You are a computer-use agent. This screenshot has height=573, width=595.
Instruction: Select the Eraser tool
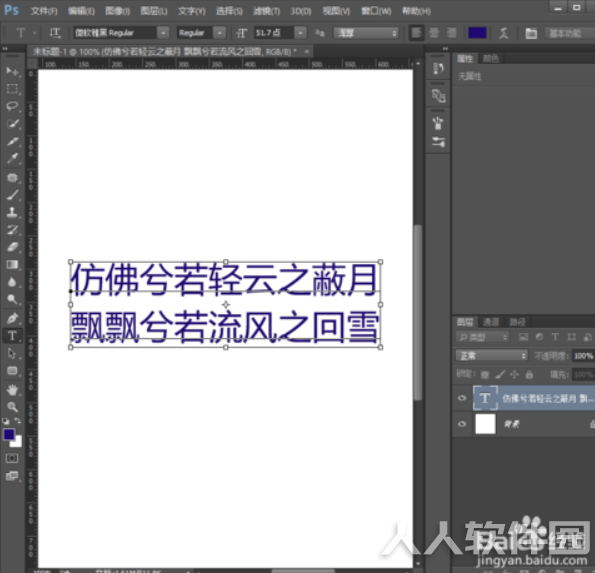click(12, 247)
